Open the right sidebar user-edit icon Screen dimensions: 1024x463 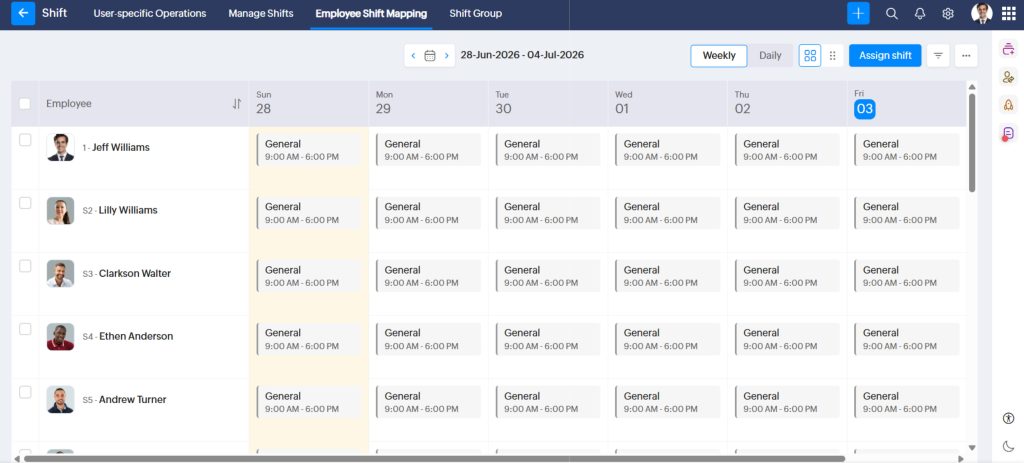(1008, 76)
